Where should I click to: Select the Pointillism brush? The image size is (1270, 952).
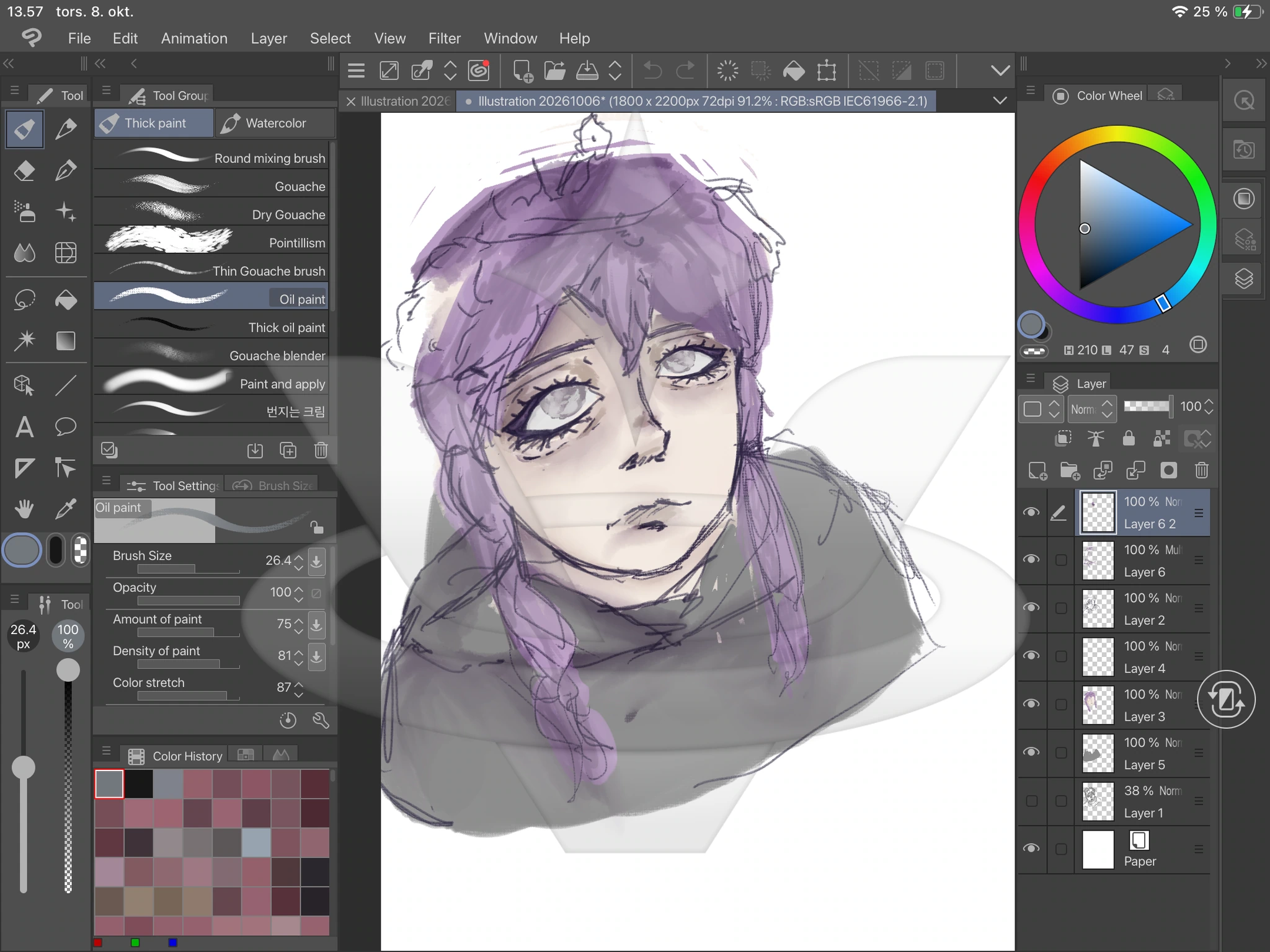click(x=211, y=242)
